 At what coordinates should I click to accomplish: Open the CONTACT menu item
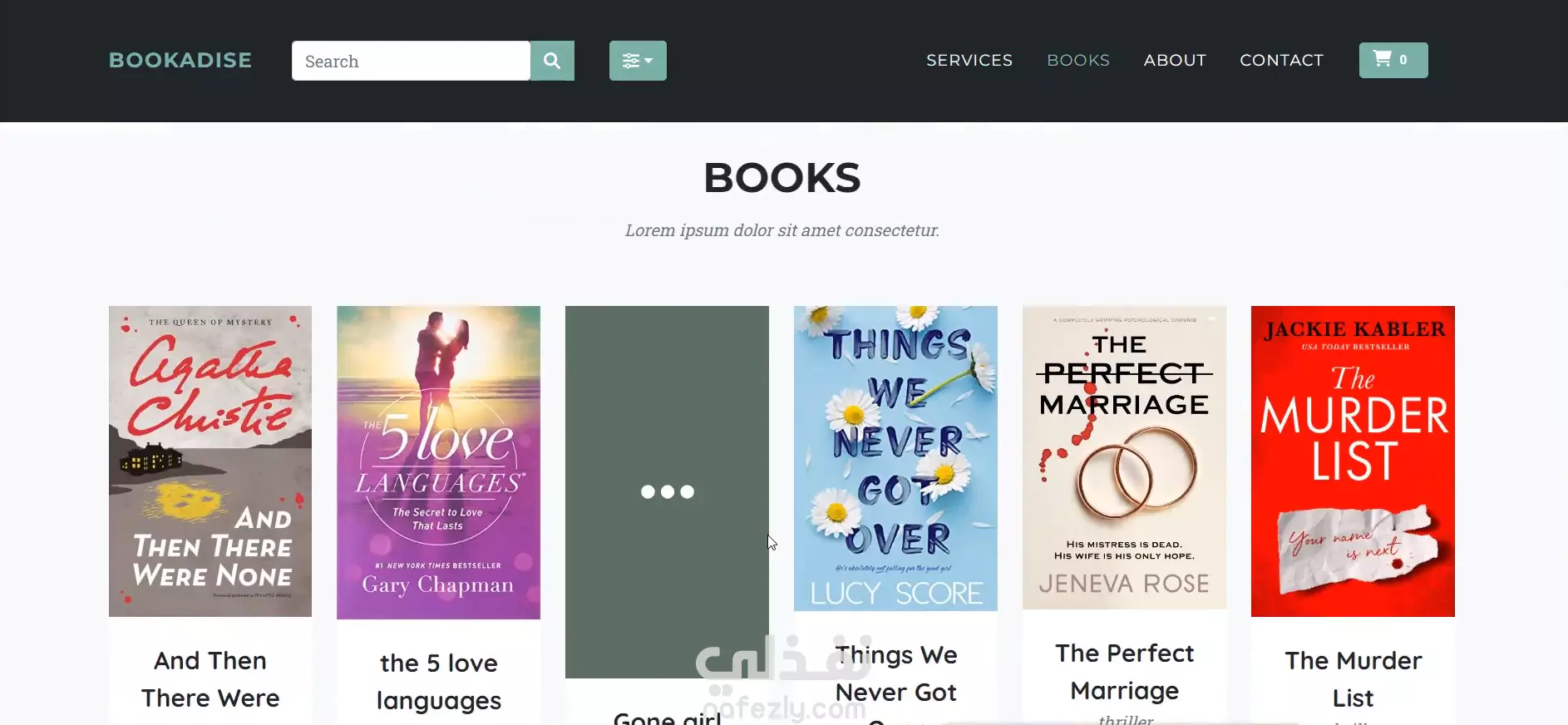tap(1281, 60)
